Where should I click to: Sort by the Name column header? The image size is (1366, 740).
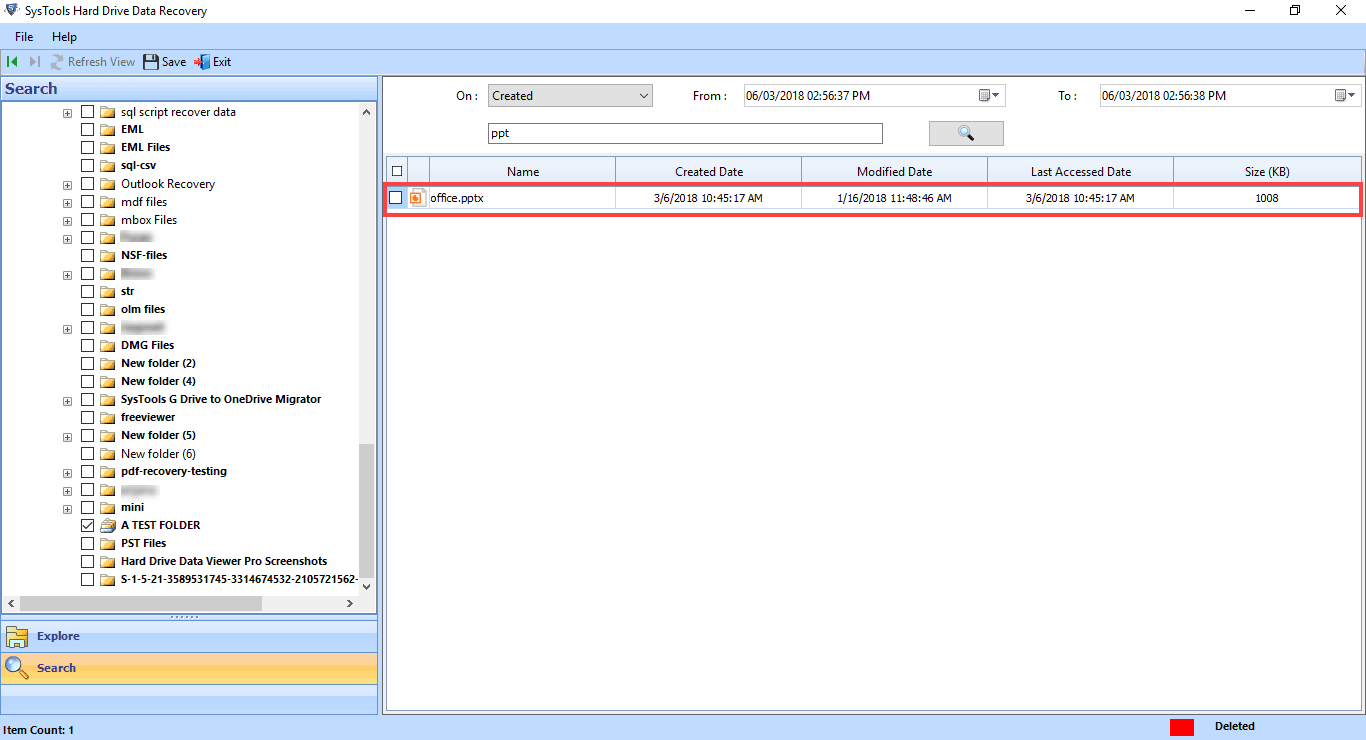point(522,171)
